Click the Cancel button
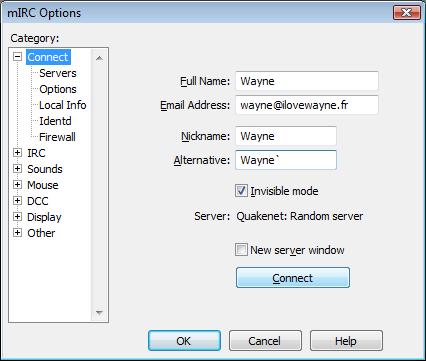This screenshot has height=361, width=426. (x=265, y=341)
